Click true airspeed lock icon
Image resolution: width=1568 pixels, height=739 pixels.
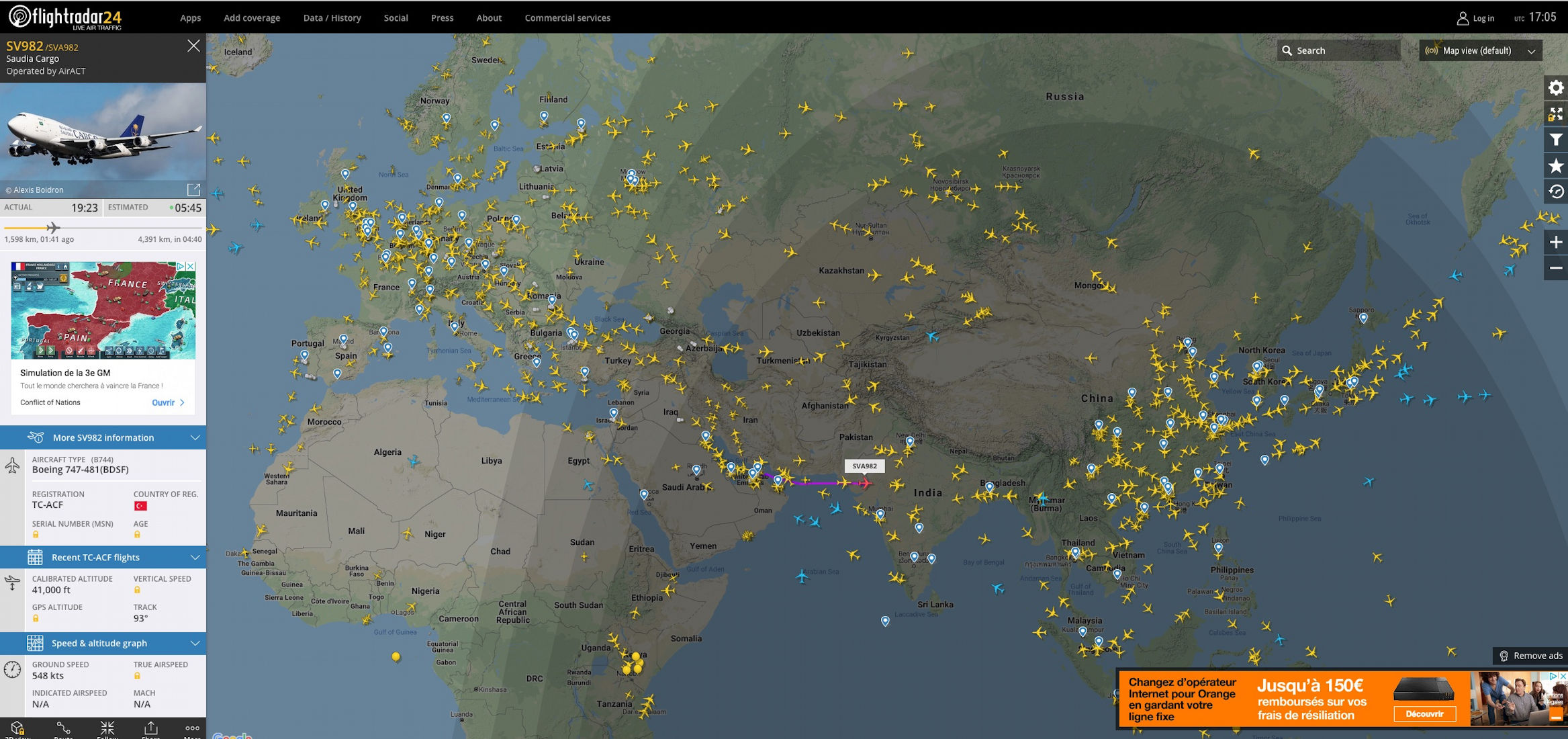coord(137,676)
